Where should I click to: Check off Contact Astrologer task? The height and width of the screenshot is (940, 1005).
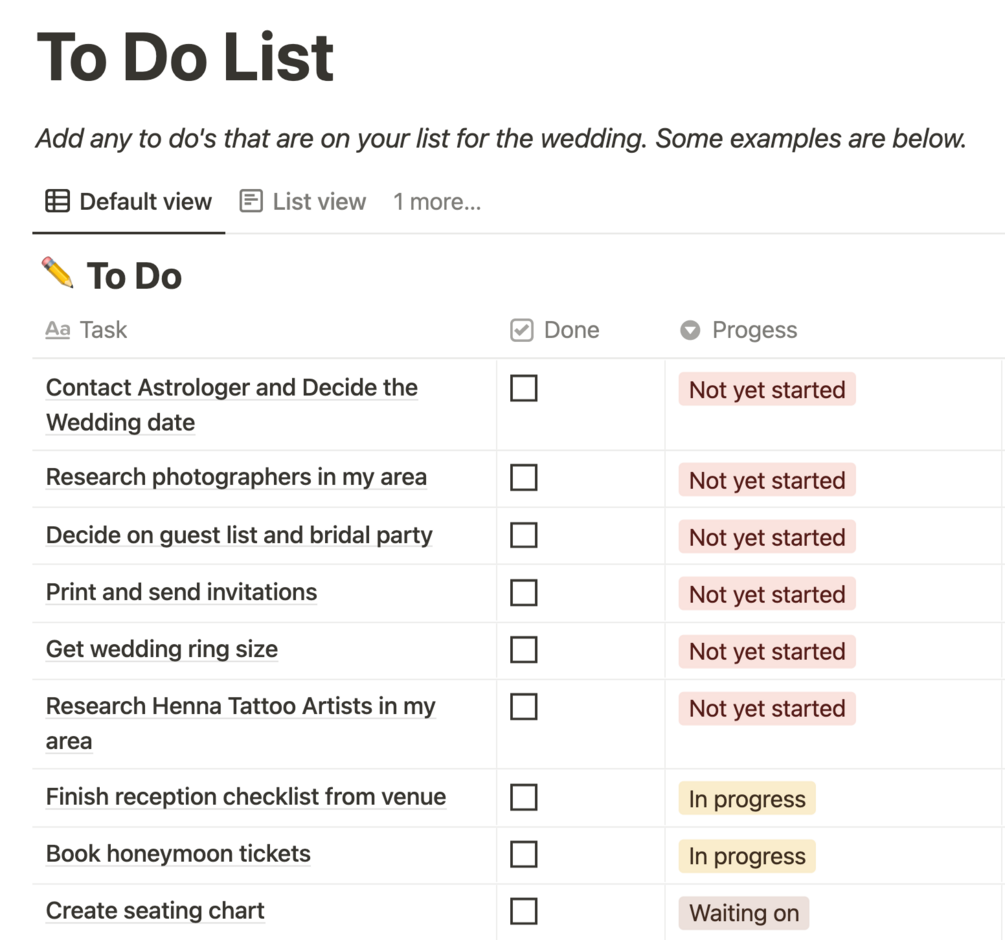point(524,388)
